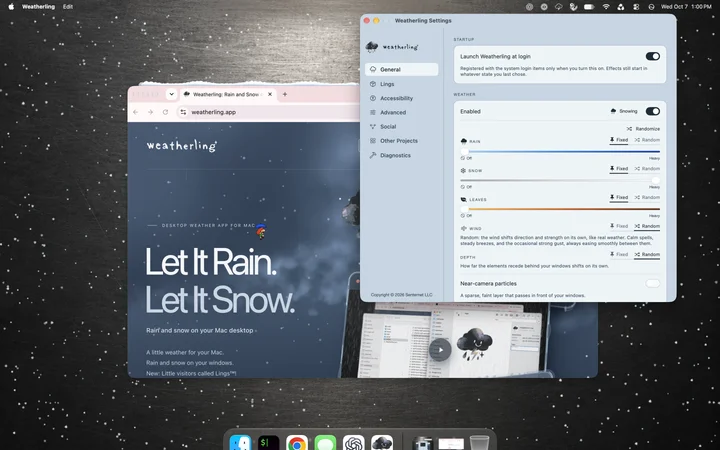720x450 pixels.
Task: Click the battery status icon
Action: click(589, 6)
